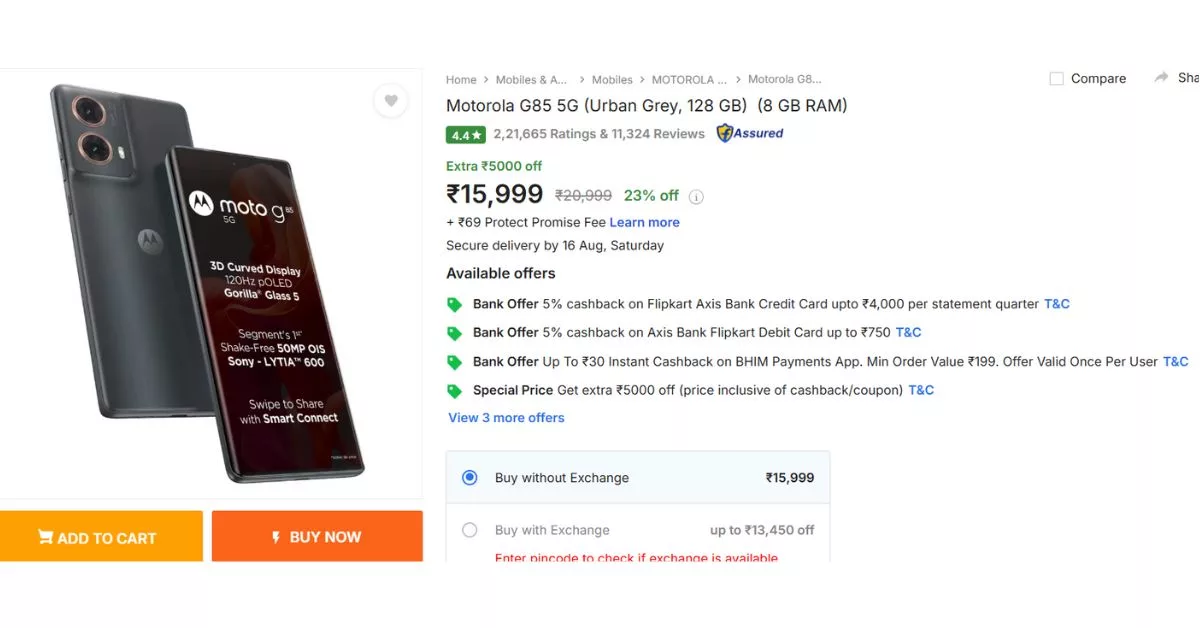Open the MOTOROLA breadcrumb entry
The height and width of the screenshot is (628, 1200).
click(x=689, y=79)
